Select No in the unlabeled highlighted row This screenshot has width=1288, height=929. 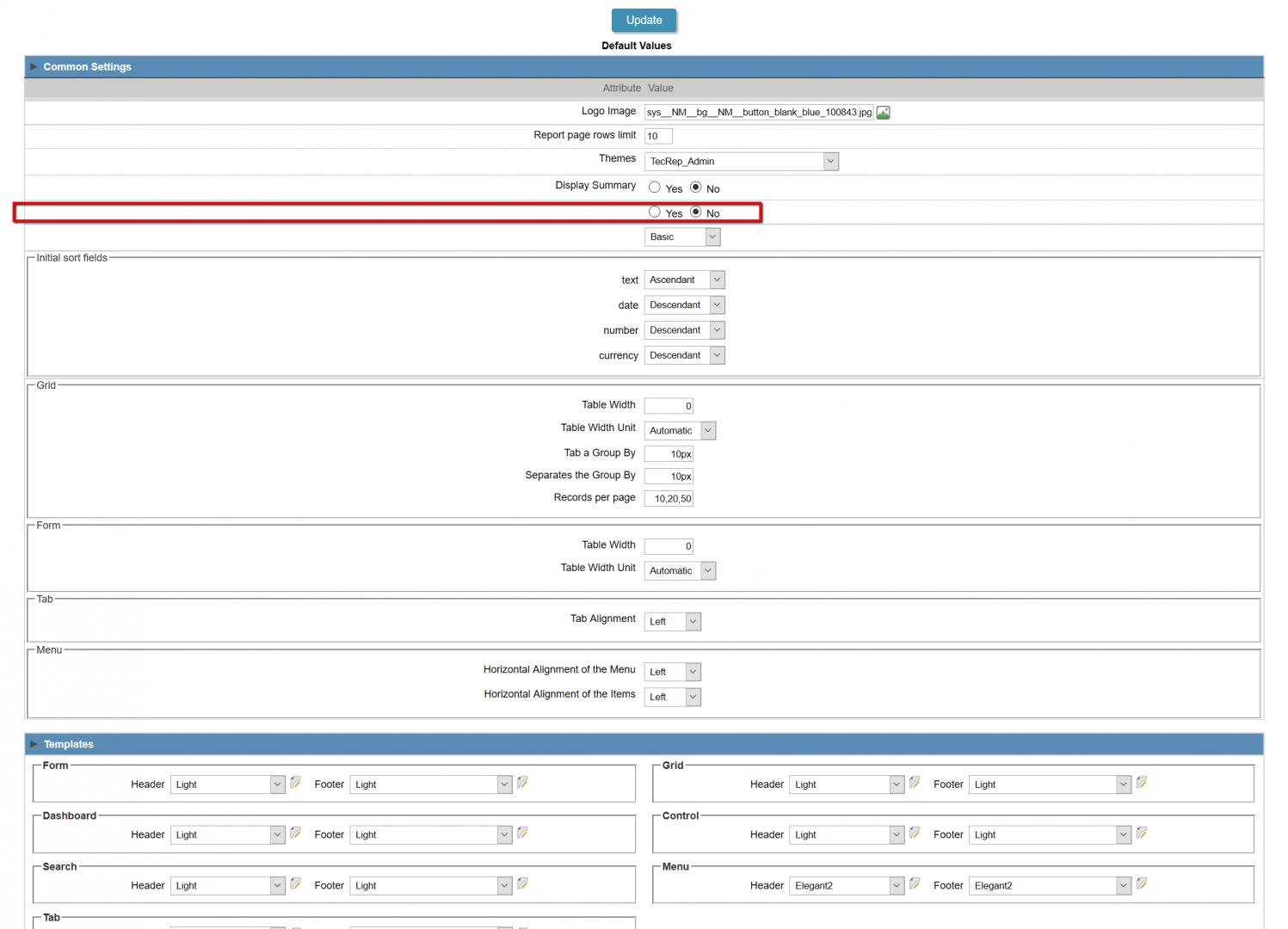click(x=696, y=212)
